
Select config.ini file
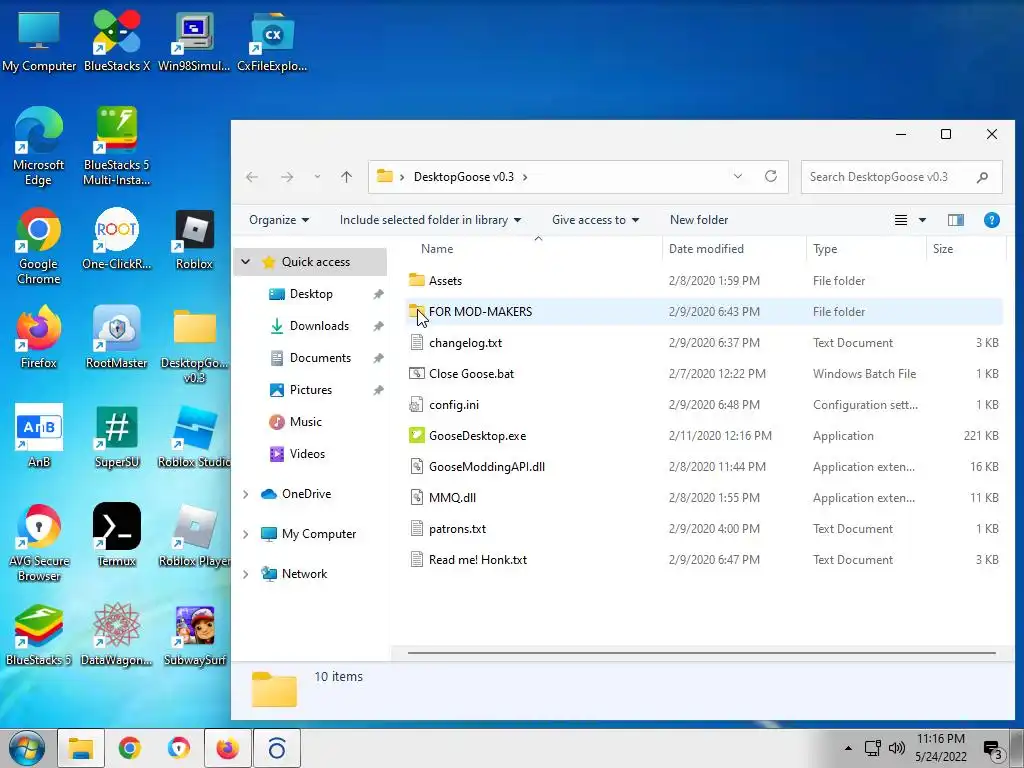(704, 405)
